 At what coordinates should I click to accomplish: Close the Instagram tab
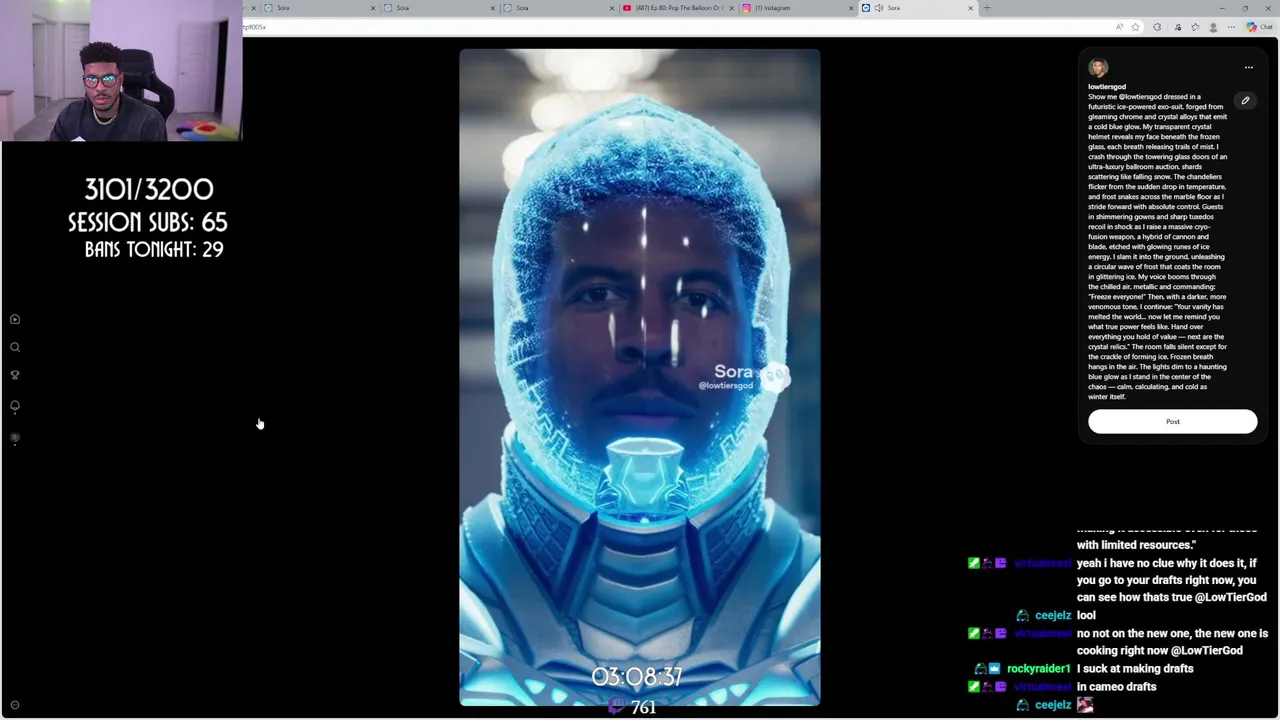pyautogui.click(x=851, y=8)
